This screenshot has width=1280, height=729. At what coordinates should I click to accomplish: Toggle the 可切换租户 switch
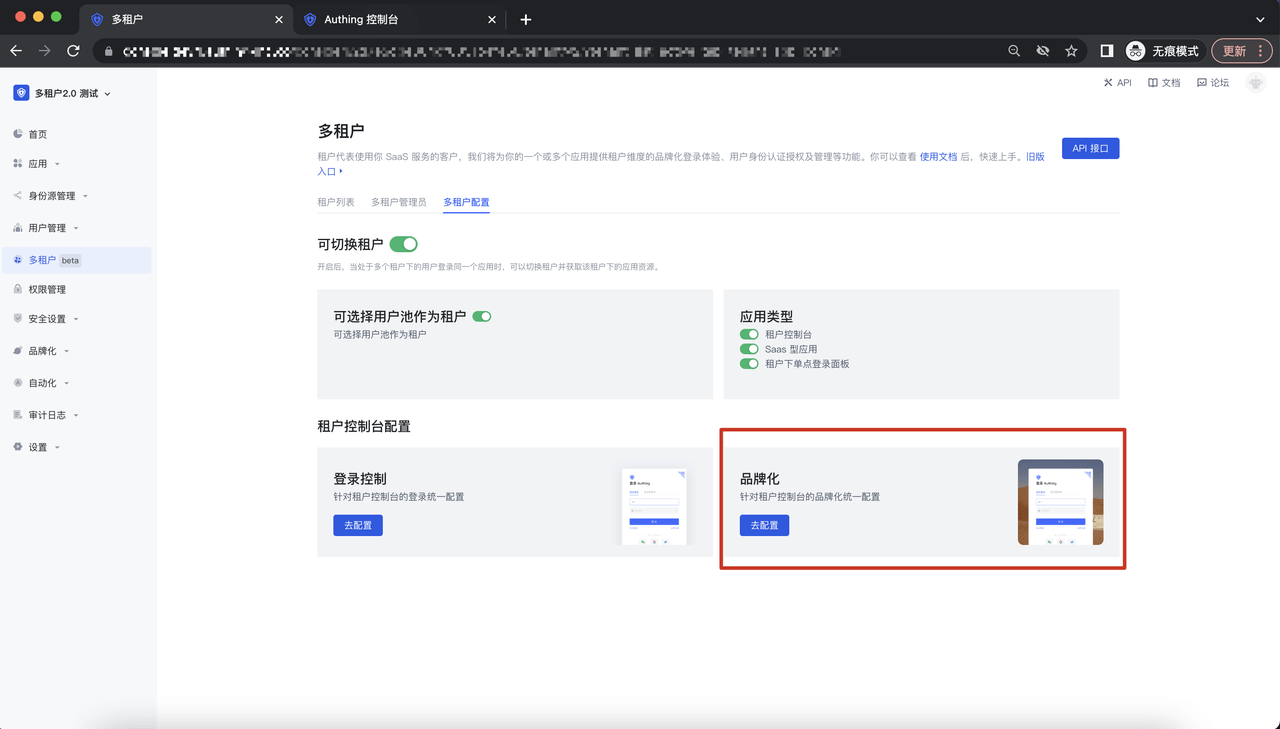coord(403,244)
